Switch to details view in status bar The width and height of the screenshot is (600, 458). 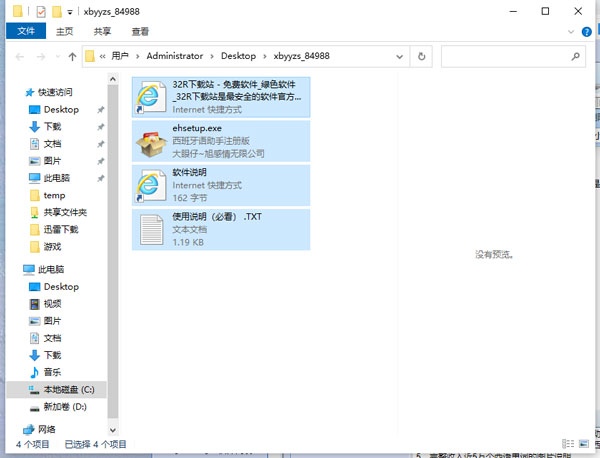coord(568,444)
